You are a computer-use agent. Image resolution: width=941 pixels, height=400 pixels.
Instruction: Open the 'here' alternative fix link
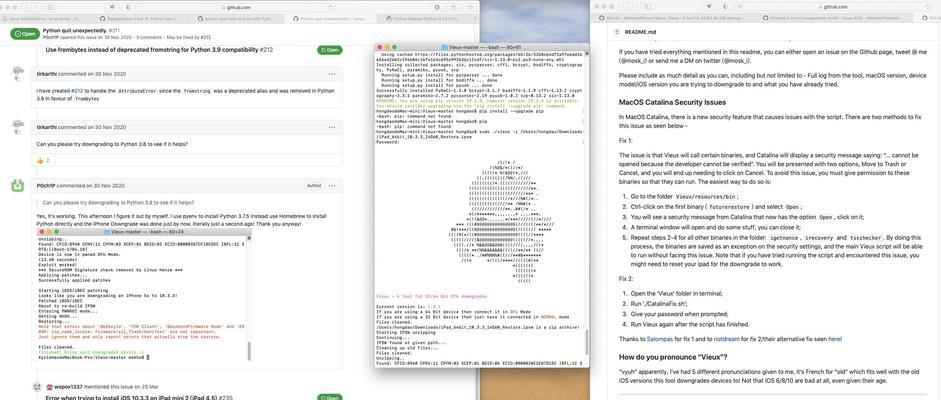[835, 339]
